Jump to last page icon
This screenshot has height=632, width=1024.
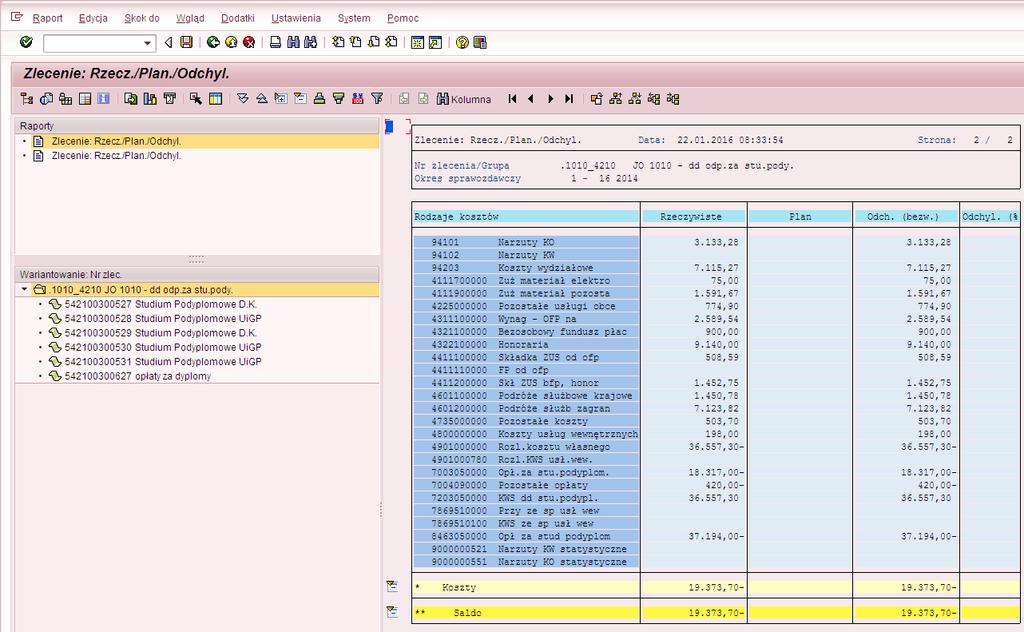(391, 42)
